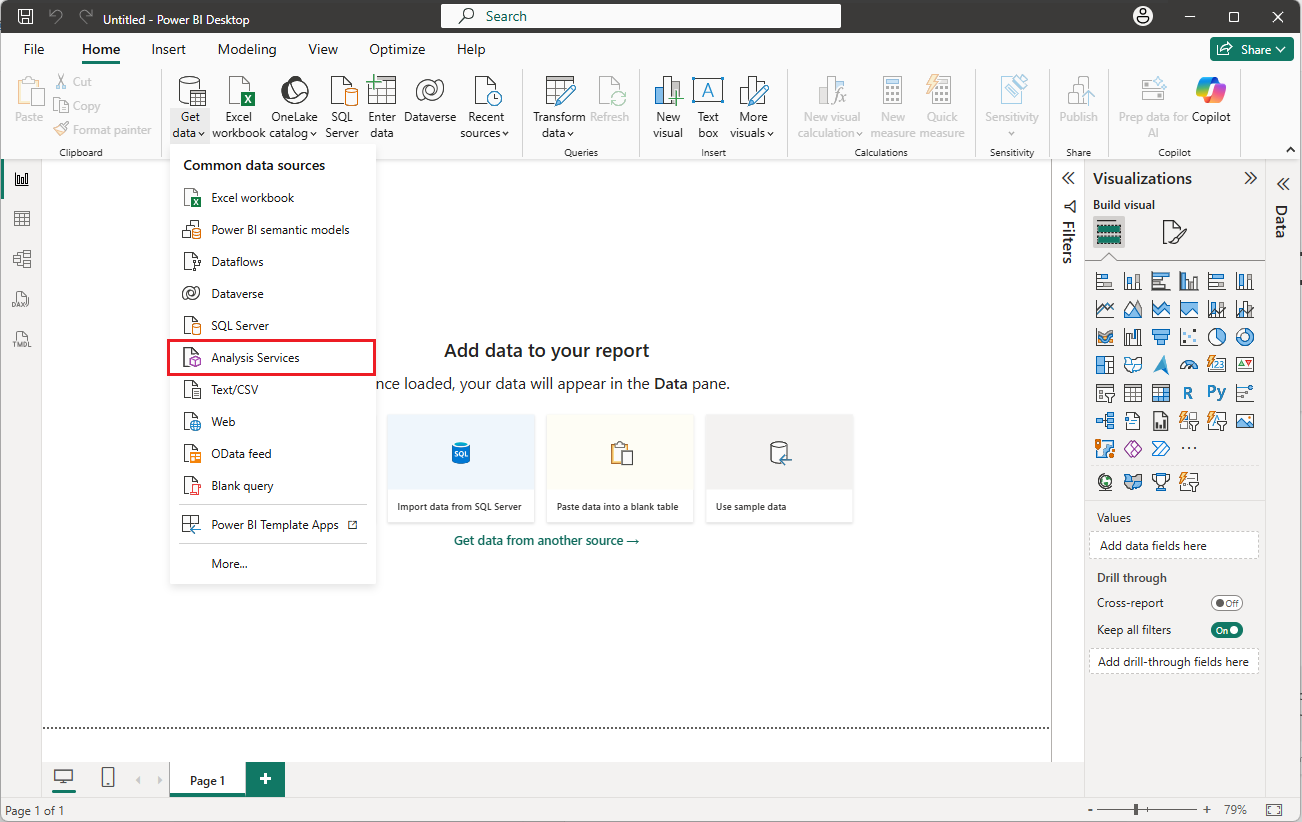This screenshot has height=822, width=1302.
Task: Open Power BI Template Apps
Action: point(272,525)
